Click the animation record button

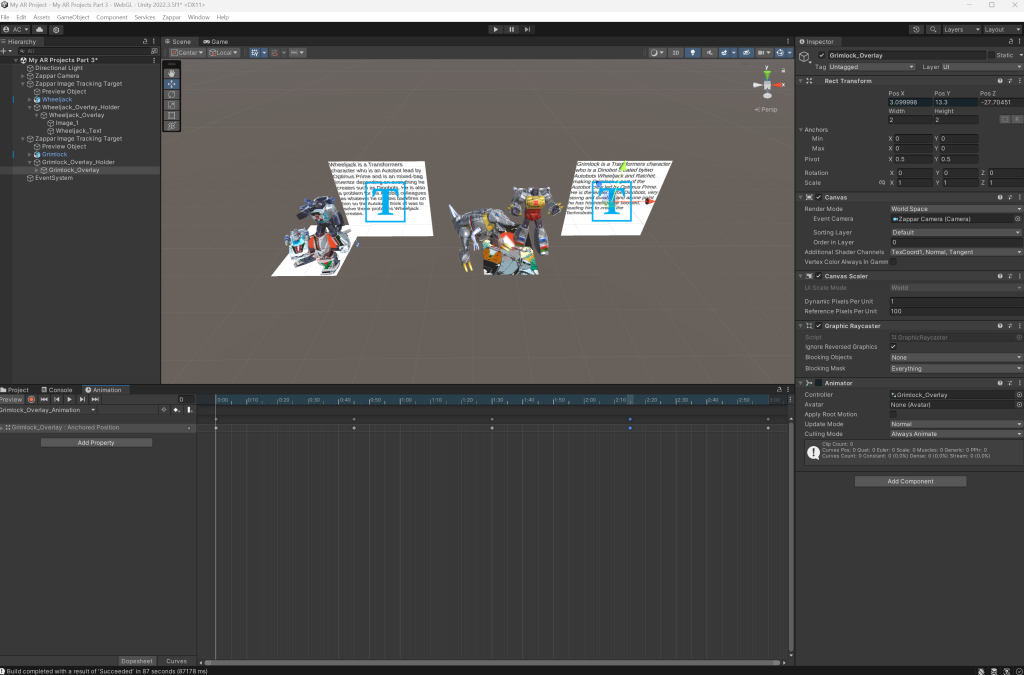click(x=31, y=399)
